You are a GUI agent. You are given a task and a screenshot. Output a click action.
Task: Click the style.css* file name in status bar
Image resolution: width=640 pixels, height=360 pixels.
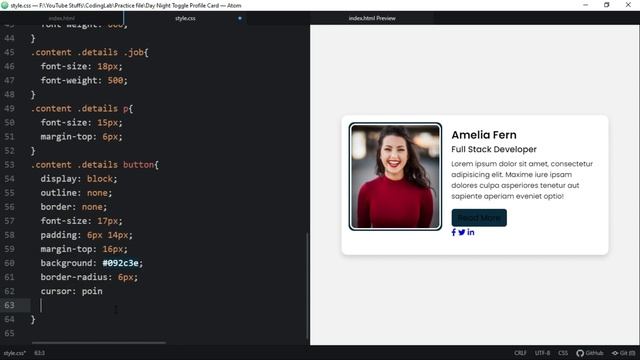14,353
